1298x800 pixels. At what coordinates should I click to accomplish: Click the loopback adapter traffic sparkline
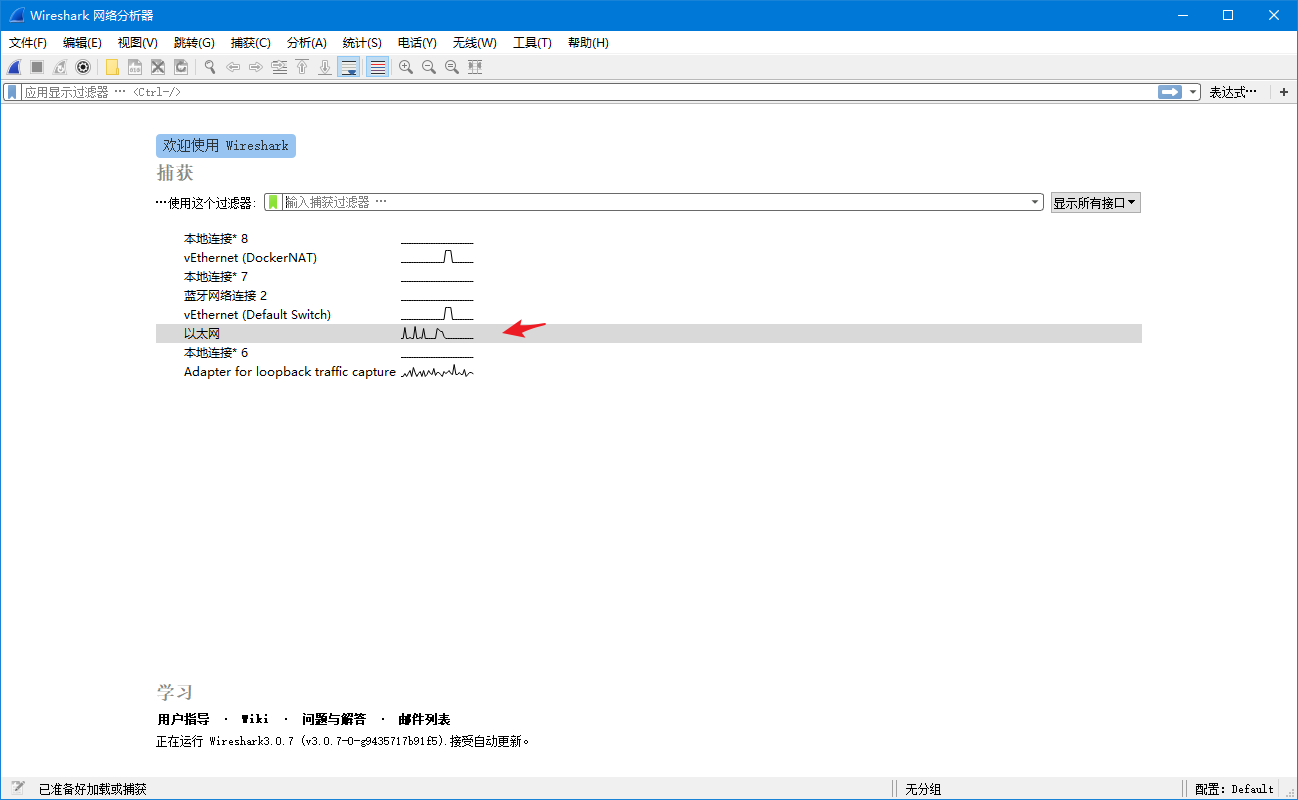point(437,371)
